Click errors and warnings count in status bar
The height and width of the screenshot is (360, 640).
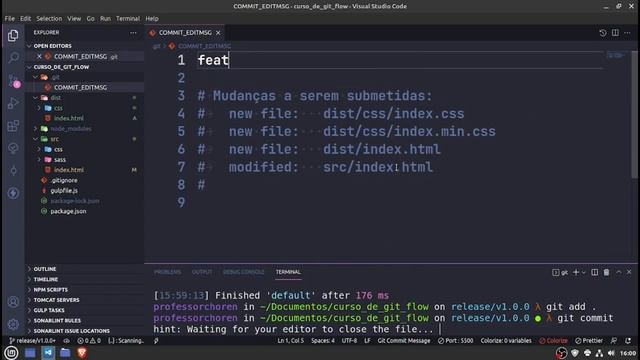89,340
